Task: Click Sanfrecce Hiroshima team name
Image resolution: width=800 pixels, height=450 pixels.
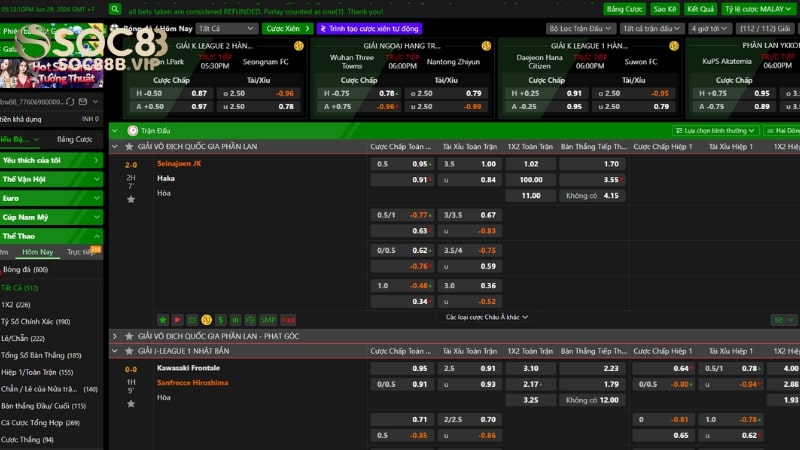Action: [x=192, y=383]
